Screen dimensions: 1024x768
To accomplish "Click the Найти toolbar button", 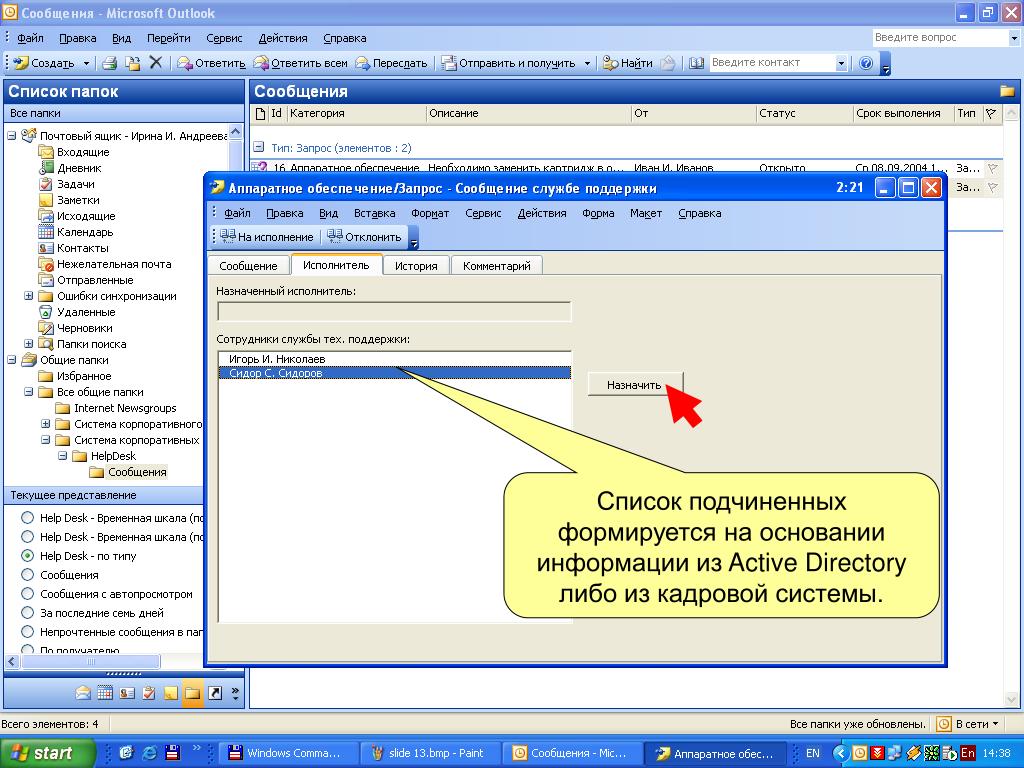I will [628, 63].
